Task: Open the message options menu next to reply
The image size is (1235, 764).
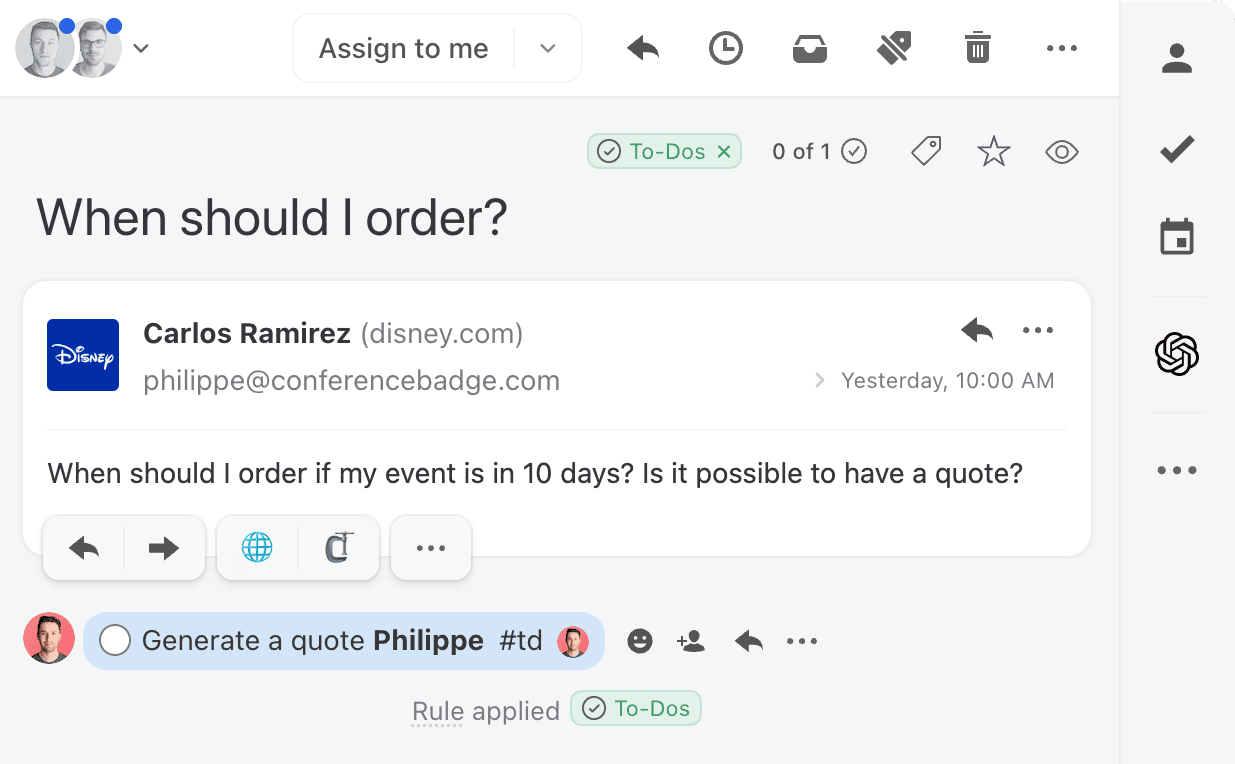Action: tap(1037, 330)
